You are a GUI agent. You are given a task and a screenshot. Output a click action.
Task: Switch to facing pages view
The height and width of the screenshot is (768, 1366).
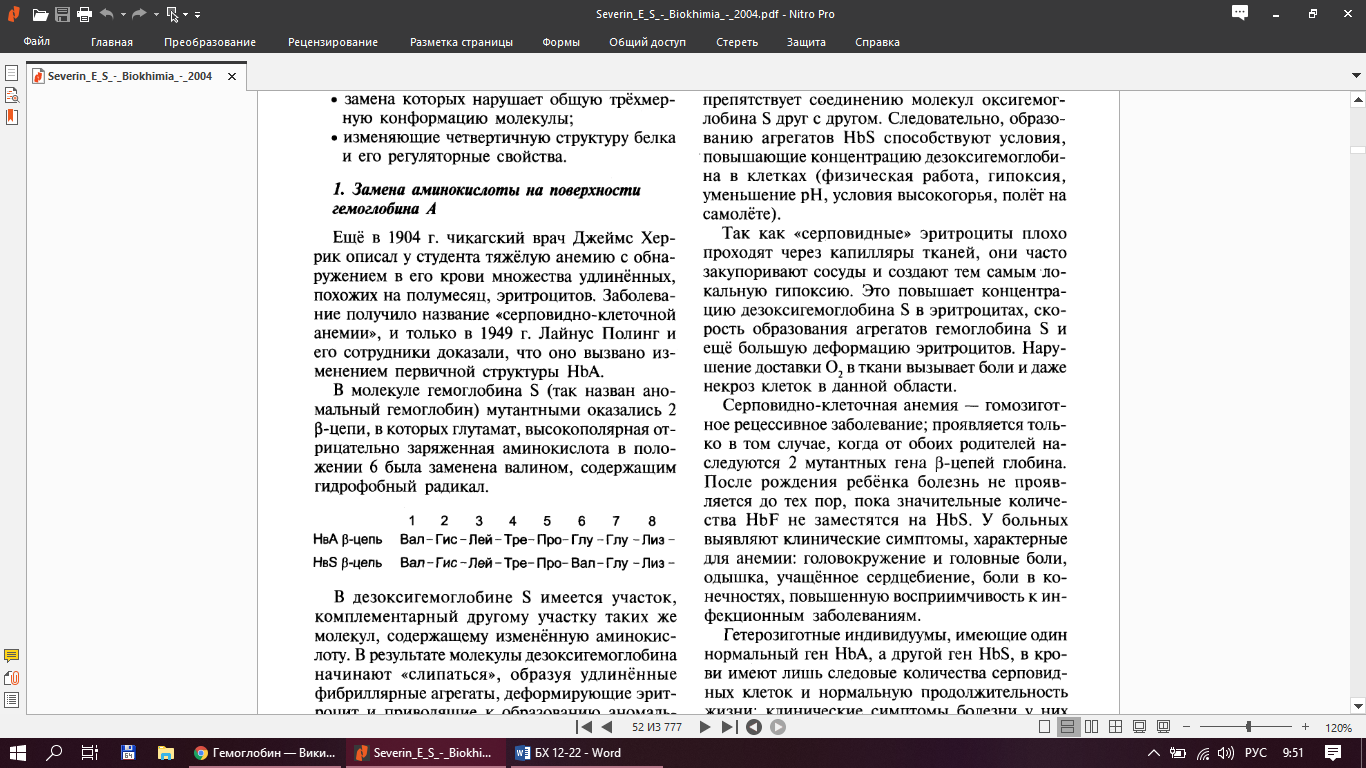coord(1091,727)
